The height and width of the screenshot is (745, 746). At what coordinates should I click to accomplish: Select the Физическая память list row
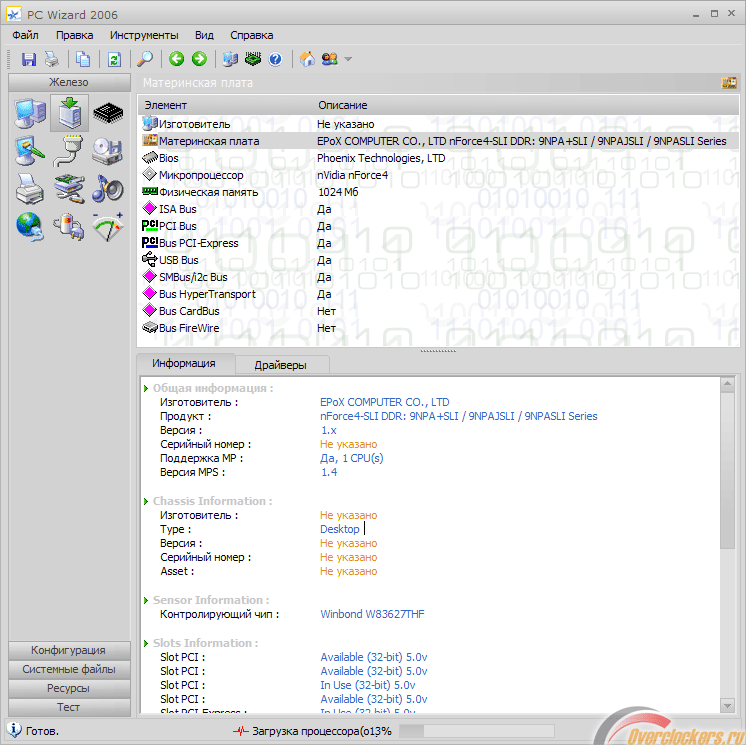[x=438, y=192]
